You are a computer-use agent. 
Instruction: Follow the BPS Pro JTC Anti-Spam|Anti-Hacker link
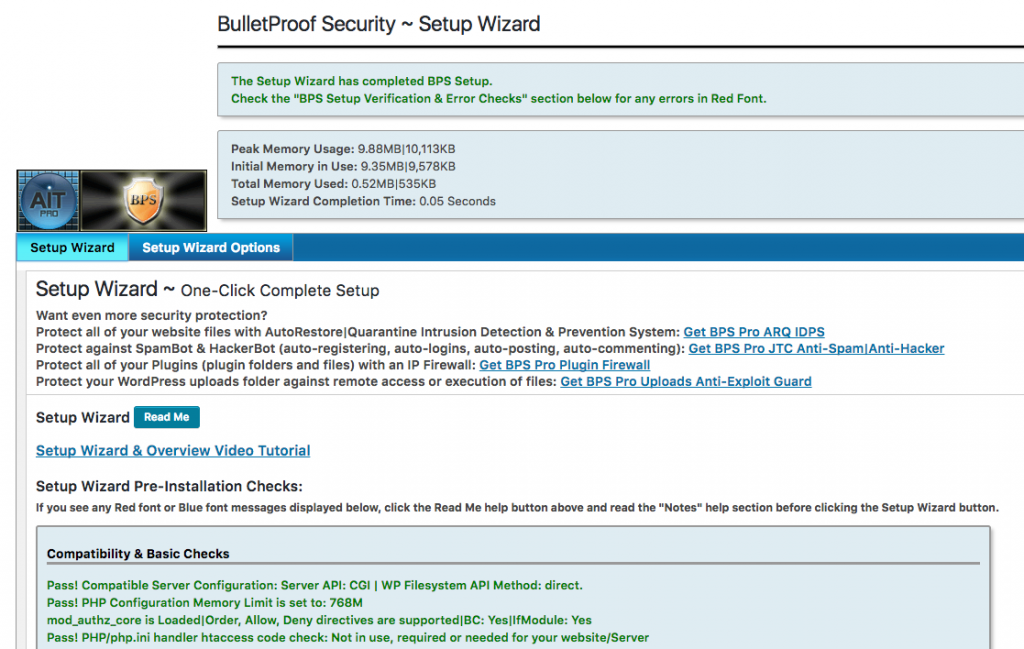point(816,349)
